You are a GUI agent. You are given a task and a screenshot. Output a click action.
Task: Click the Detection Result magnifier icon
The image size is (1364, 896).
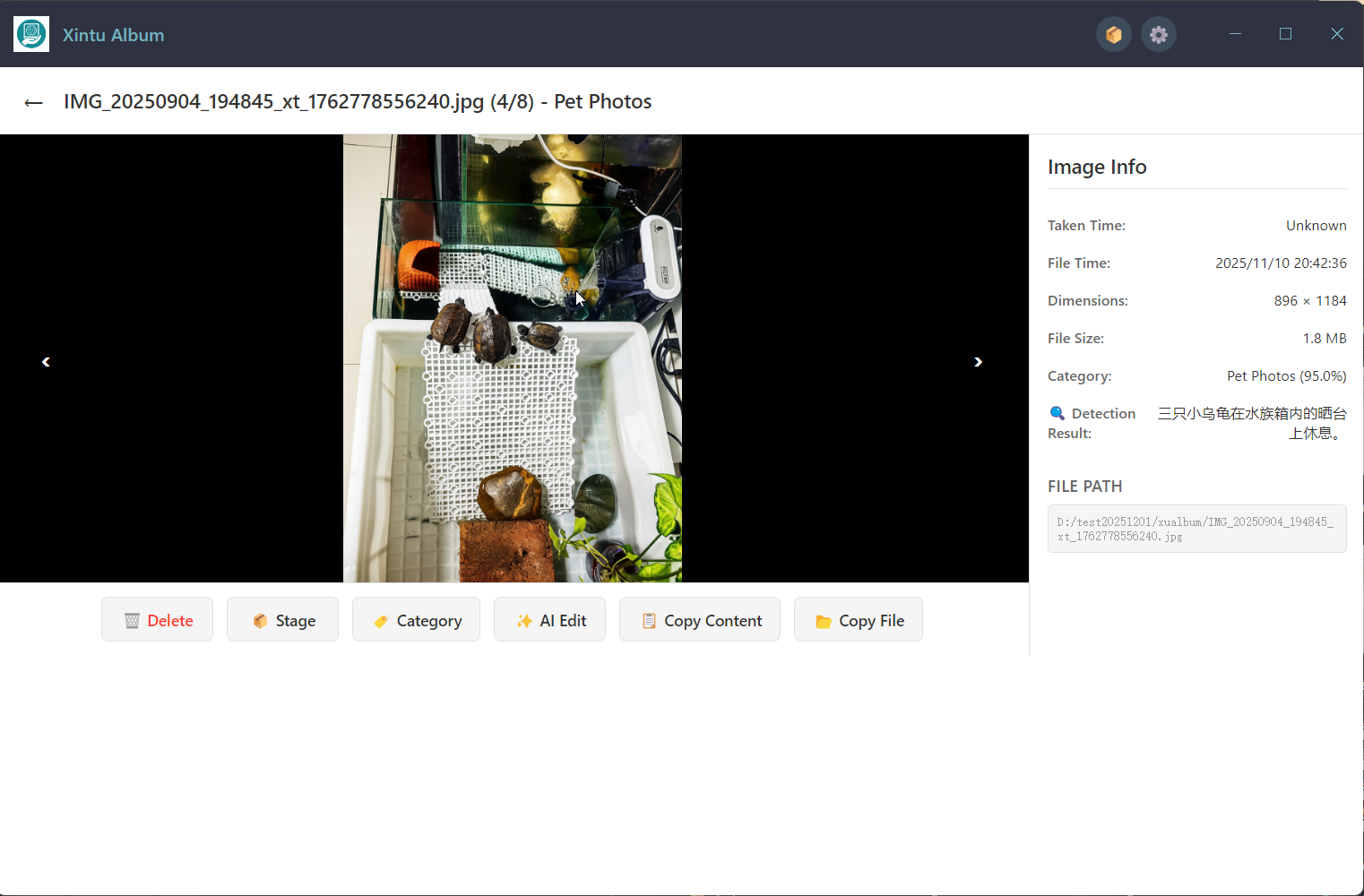pos(1058,413)
